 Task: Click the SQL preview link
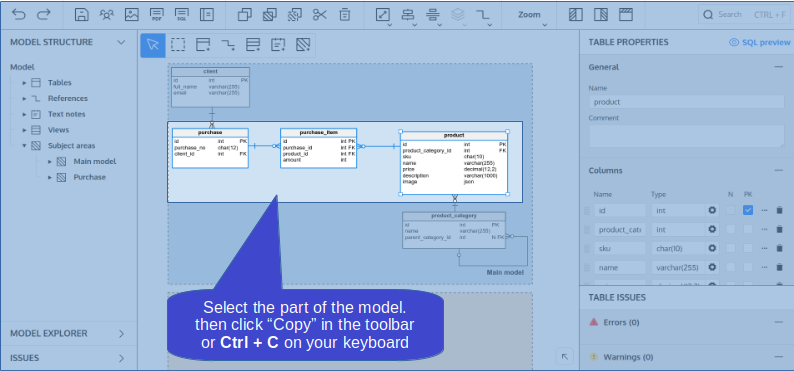pos(760,43)
